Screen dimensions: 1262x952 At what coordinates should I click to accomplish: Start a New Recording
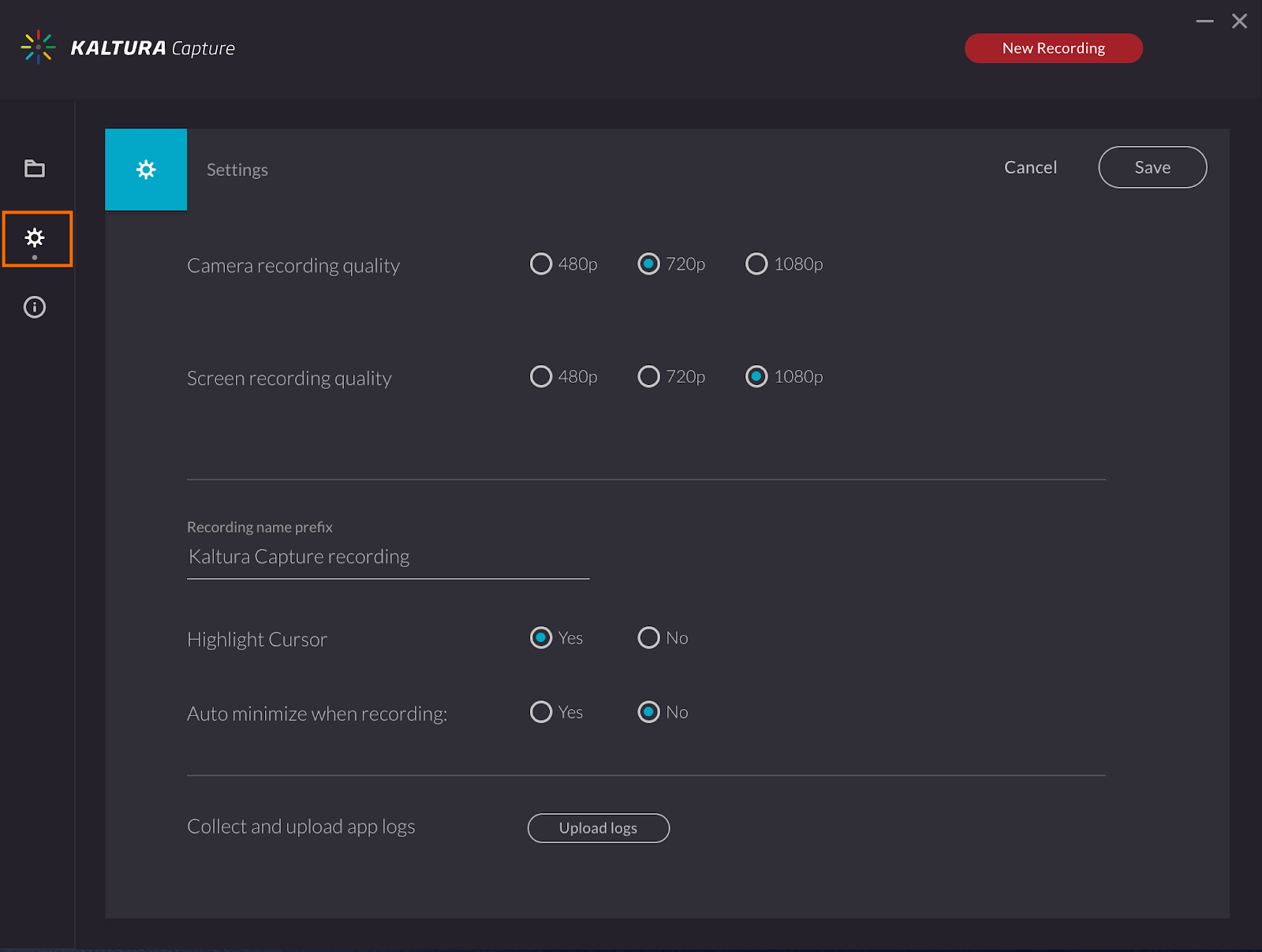[x=1053, y=48]
